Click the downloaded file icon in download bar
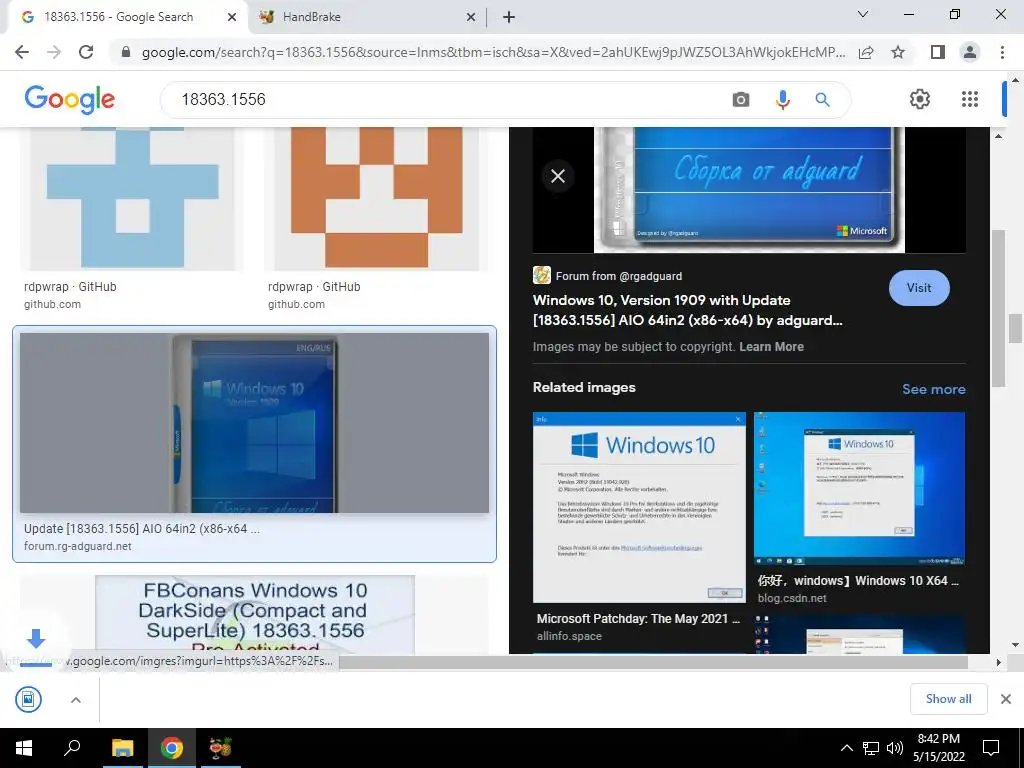Image resolution: width=1024 pixels, height=768 pixels. point(28,699)
